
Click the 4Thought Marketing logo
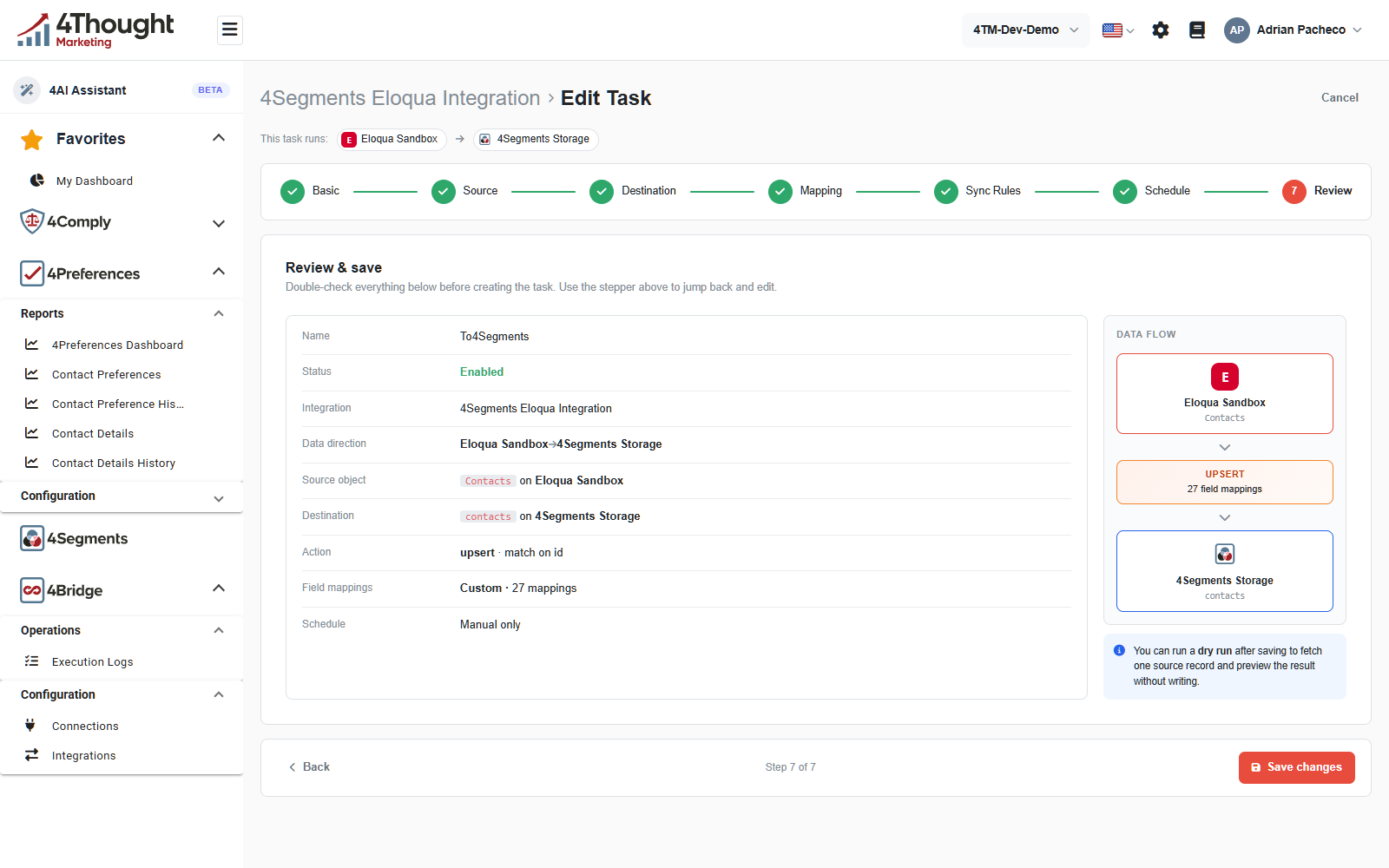95,30
